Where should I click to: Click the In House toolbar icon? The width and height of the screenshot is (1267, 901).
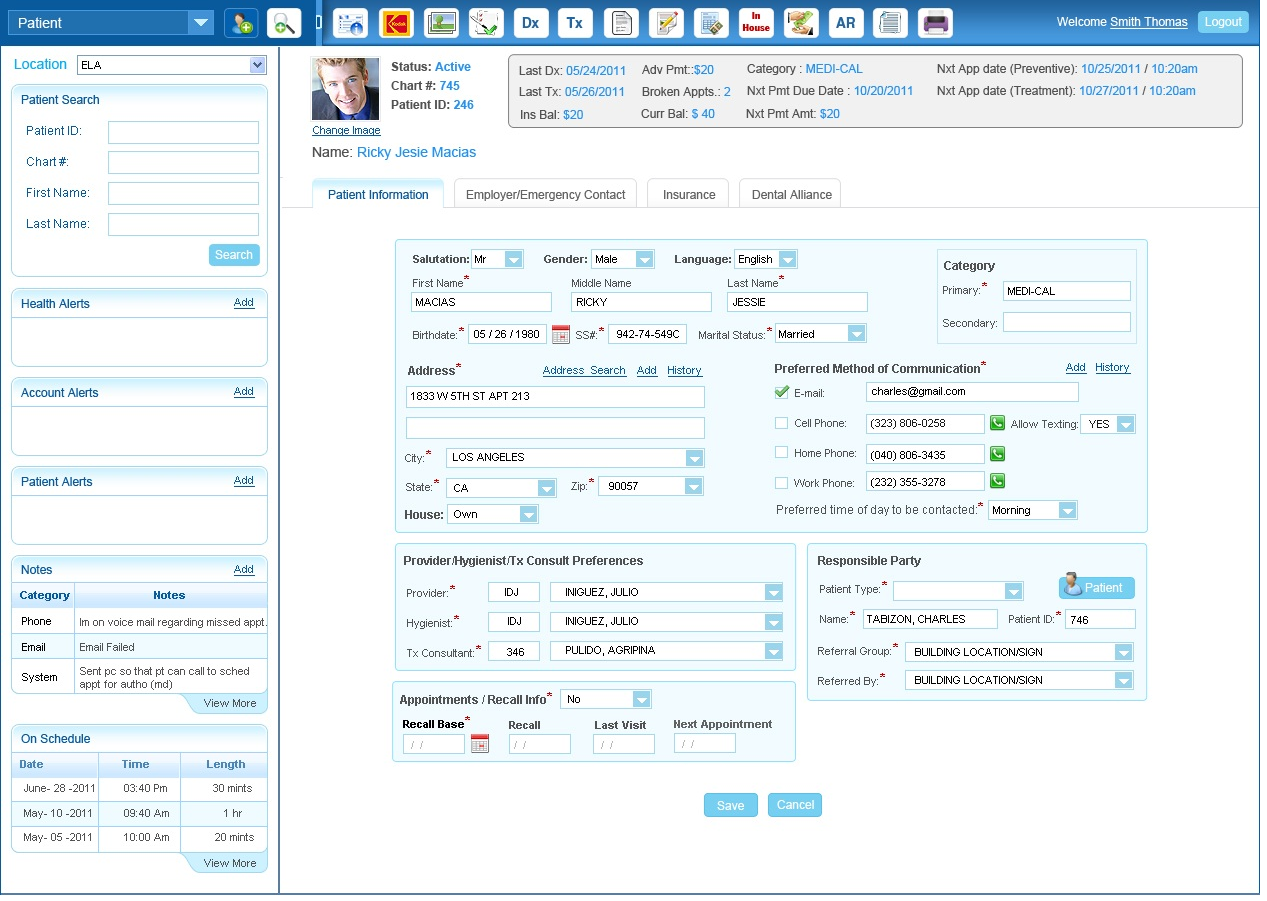pyautogui.click(x=756, y=23)
